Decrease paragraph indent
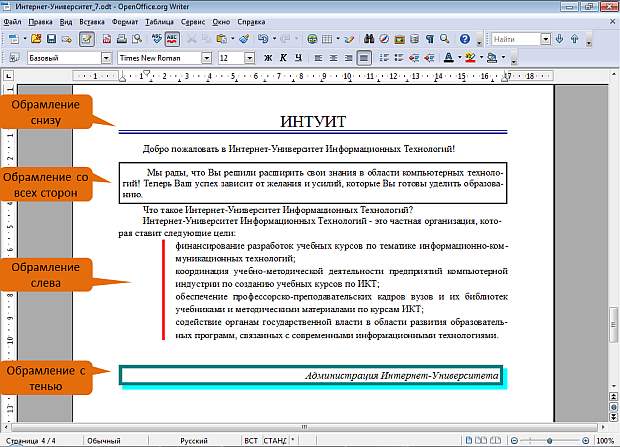The width and height of the screenshot is (620, 447). point(414,58)
